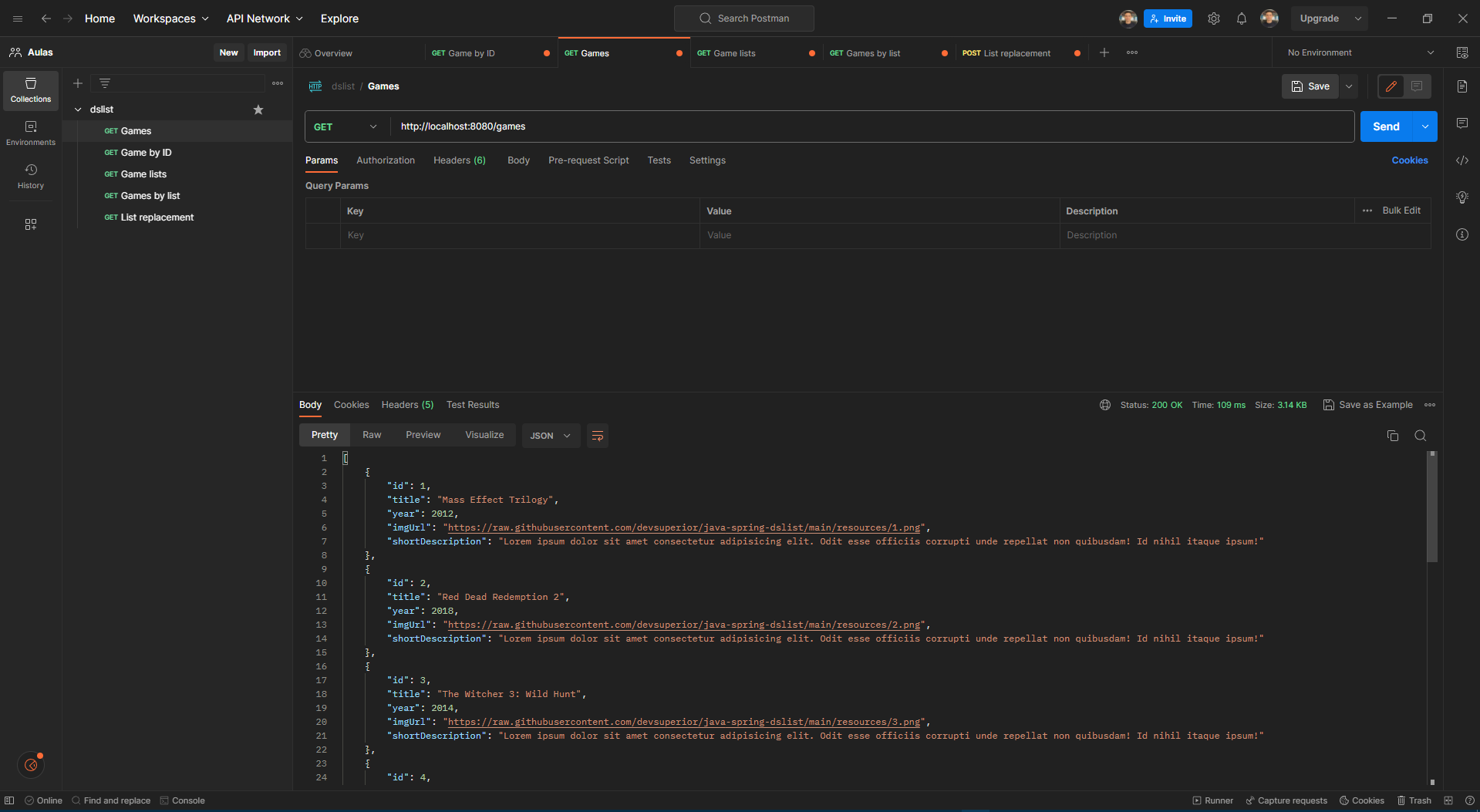1480x812 pixels.
Task: Search within the response body
Action: tap(1420, 436)
